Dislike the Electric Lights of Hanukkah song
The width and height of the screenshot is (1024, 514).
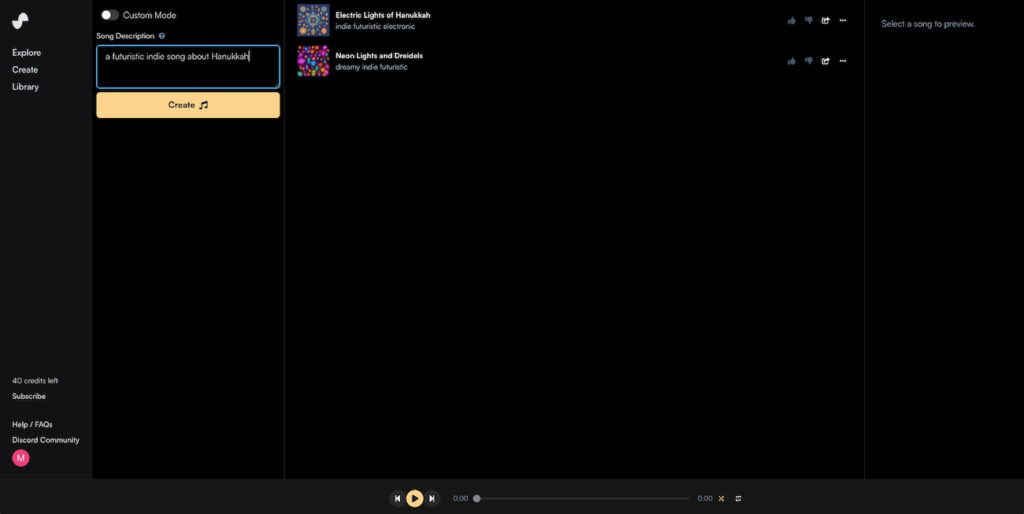[808, 20]
